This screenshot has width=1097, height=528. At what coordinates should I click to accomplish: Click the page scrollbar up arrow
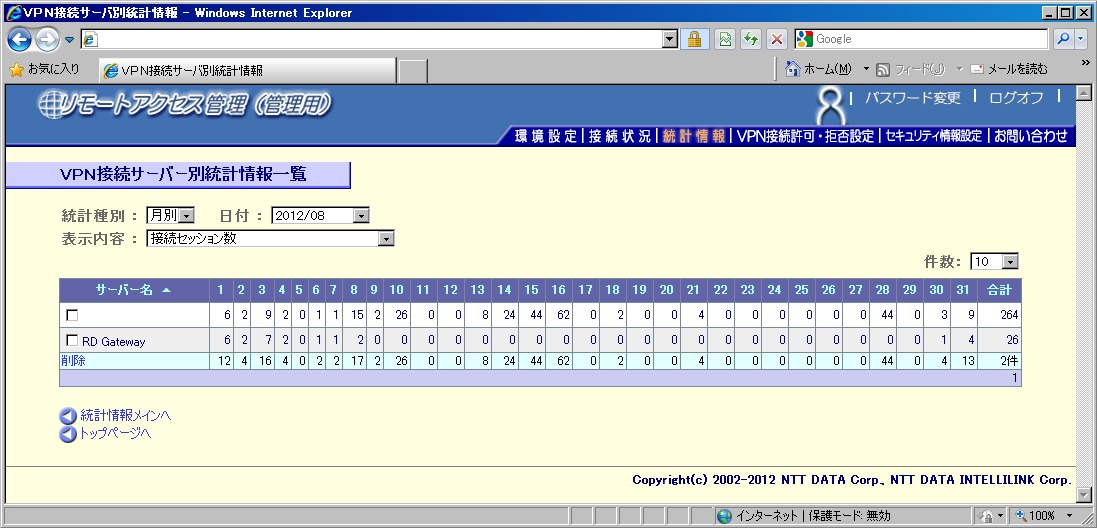1083,92
